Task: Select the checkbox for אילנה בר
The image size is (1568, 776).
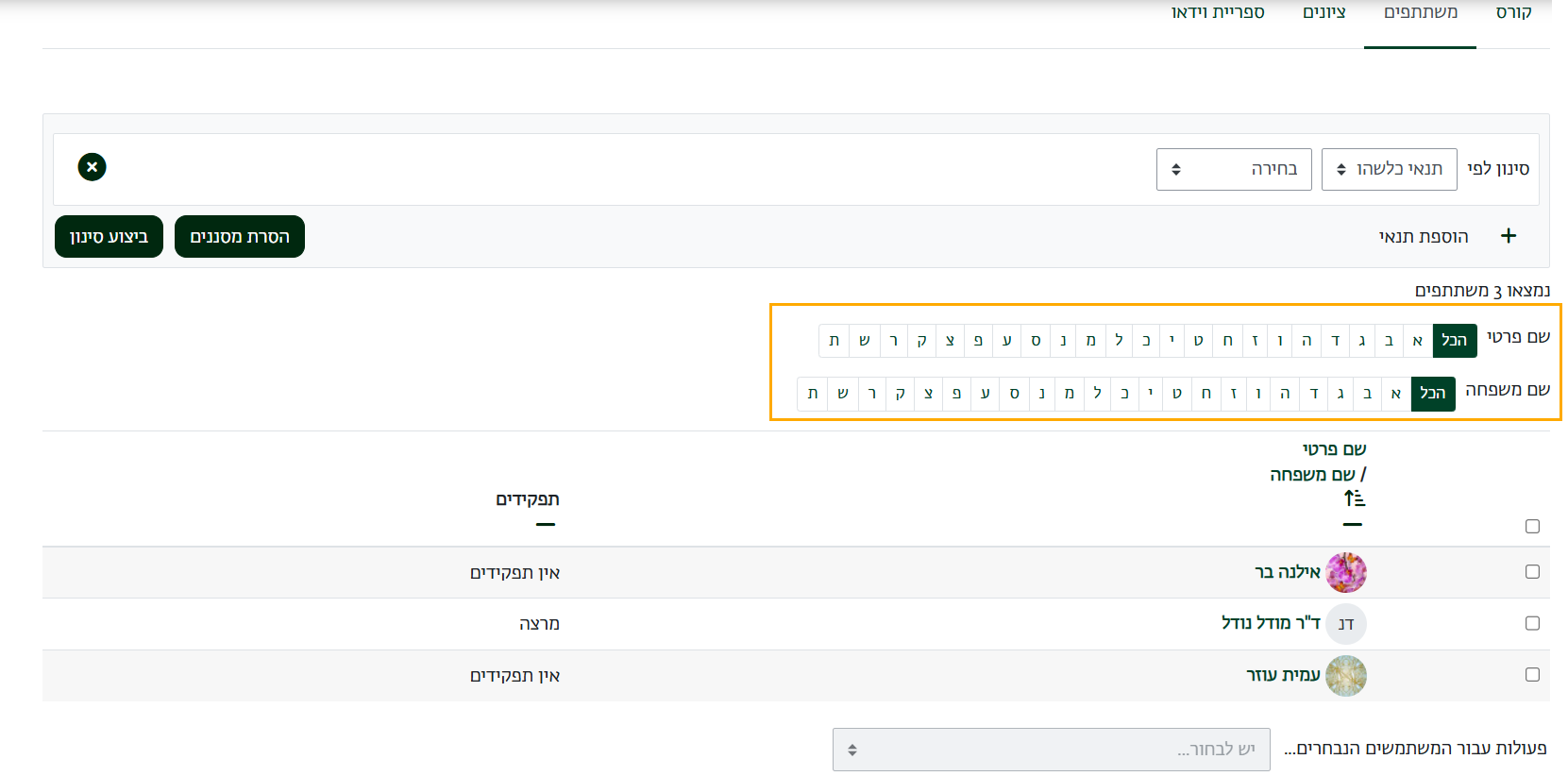Action: coord(1532,572)
